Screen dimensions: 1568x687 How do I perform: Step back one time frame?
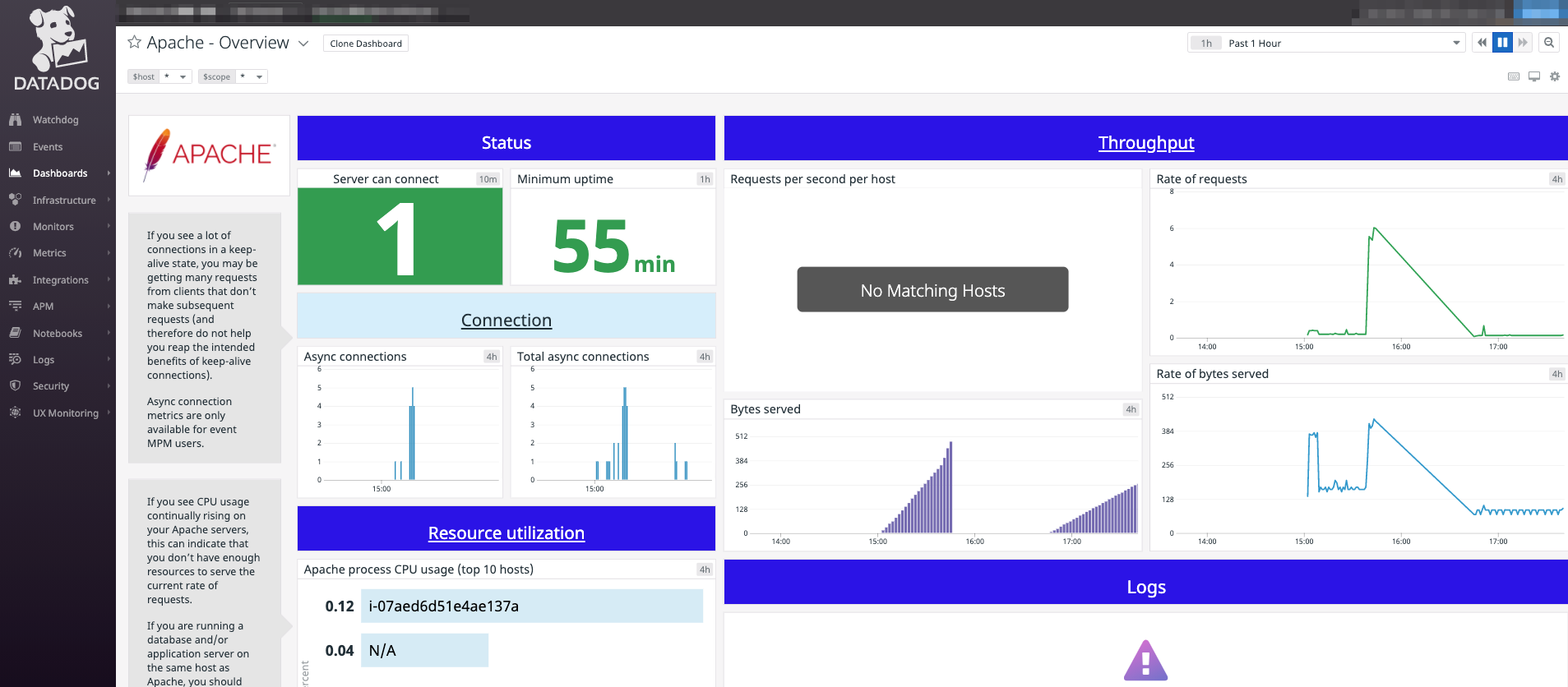click(1482, 43)
